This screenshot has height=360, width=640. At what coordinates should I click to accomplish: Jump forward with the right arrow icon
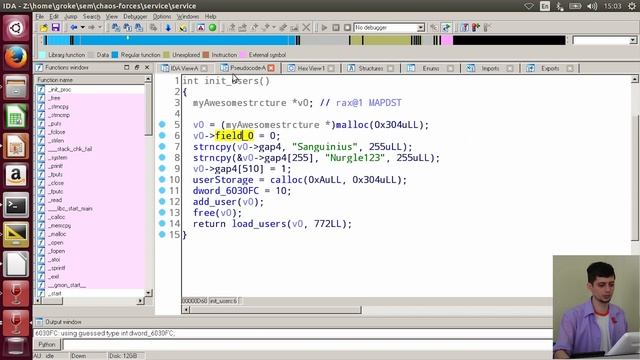pyautogui.click(x=91, y=28)
